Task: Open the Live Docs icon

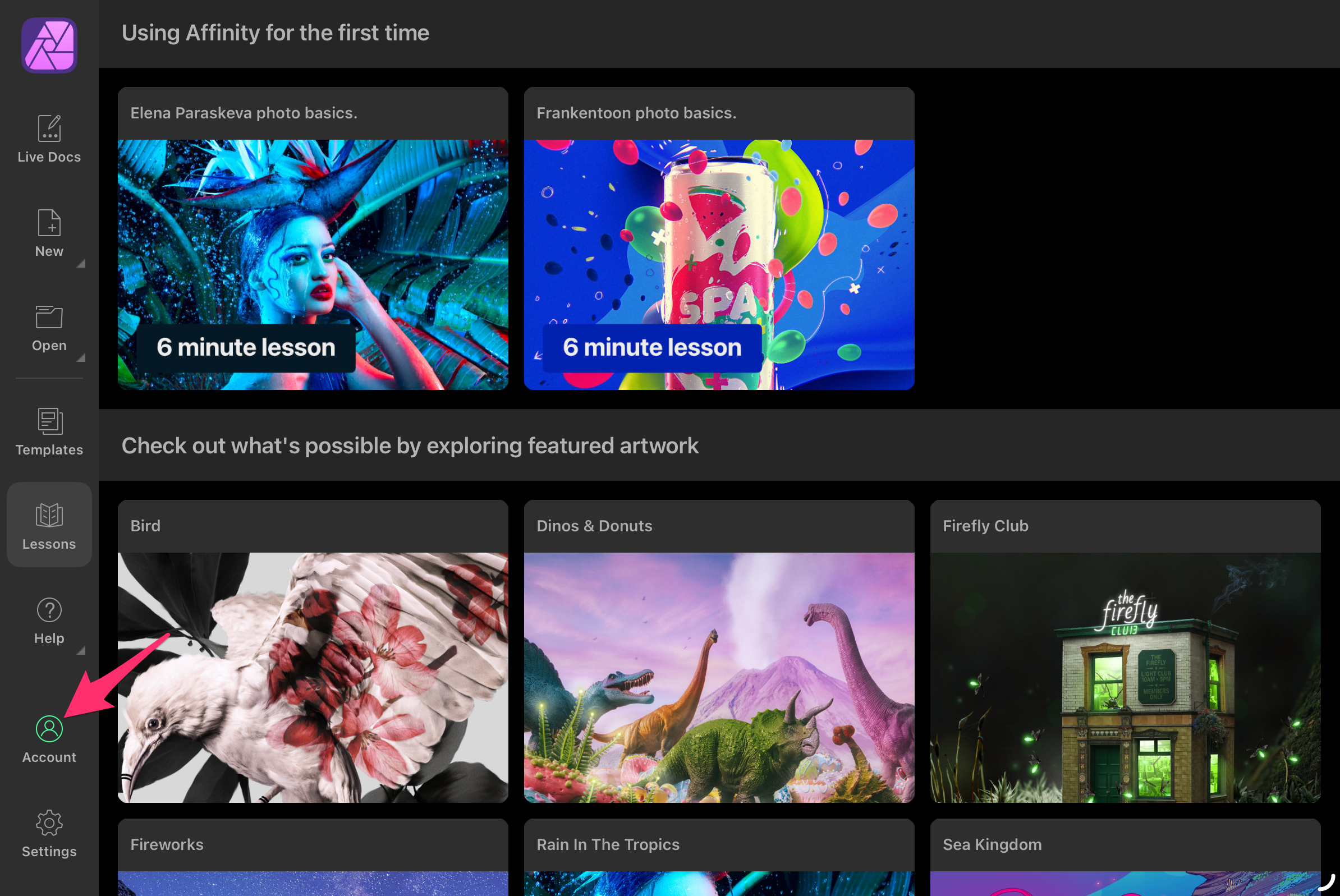Action: [x=49, y=128]
